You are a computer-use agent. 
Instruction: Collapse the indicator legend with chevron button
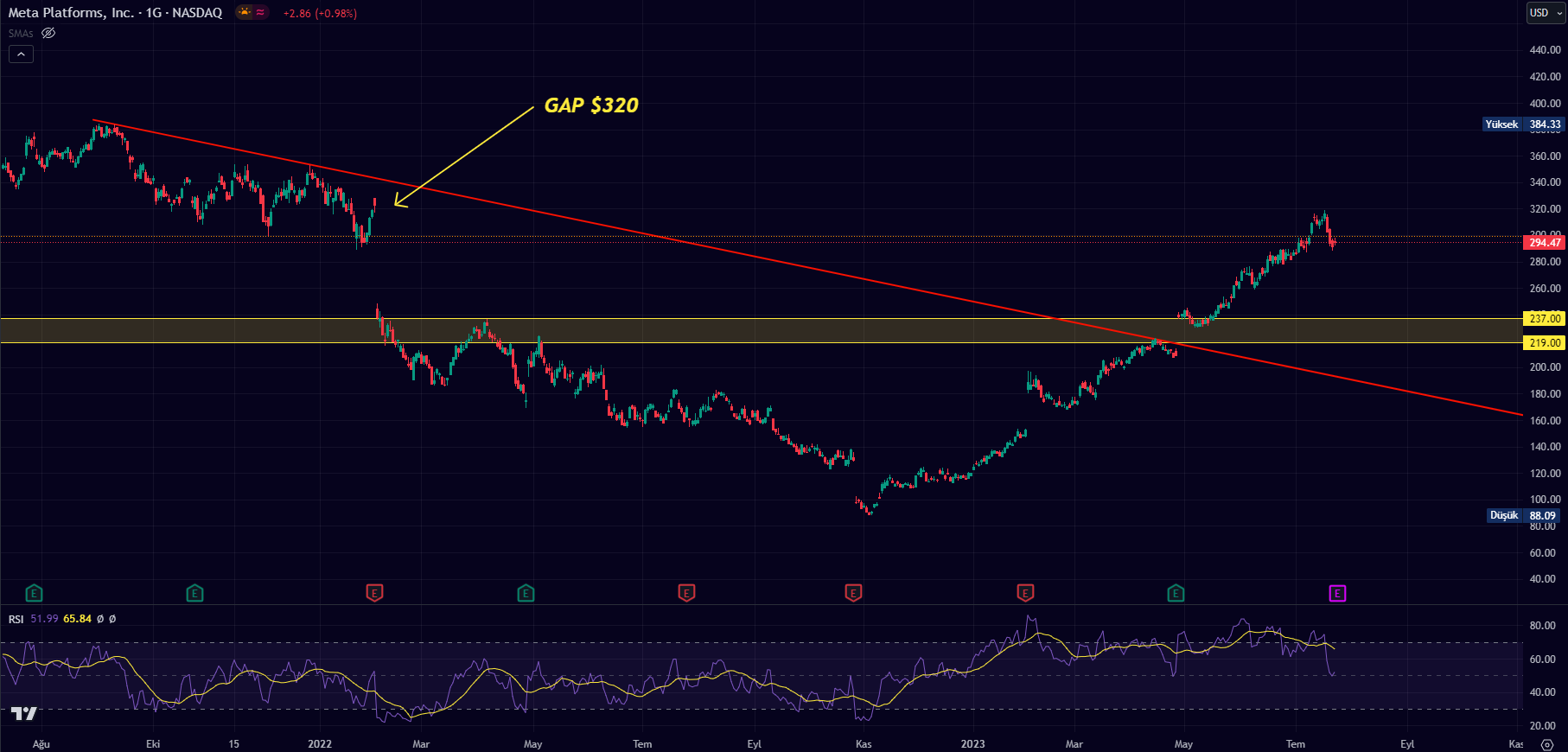click(21, 54)
